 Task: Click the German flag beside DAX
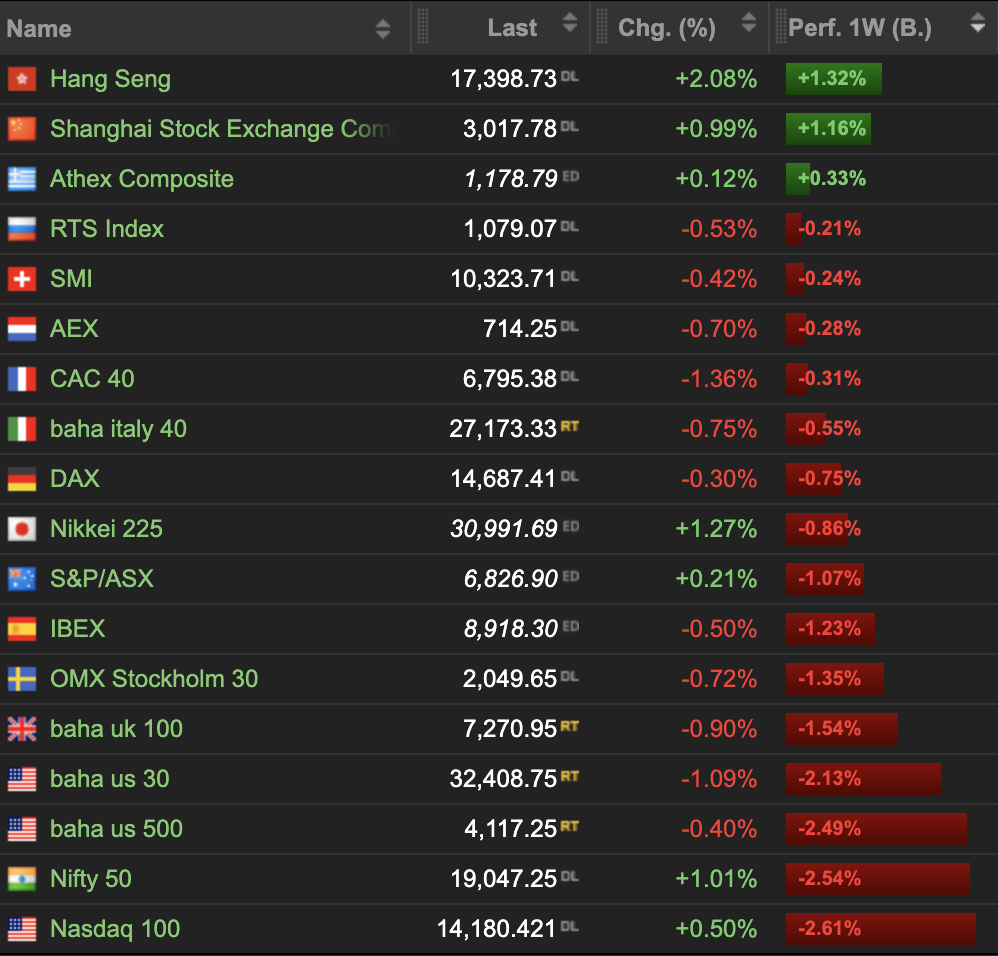[x=22, y=479]
